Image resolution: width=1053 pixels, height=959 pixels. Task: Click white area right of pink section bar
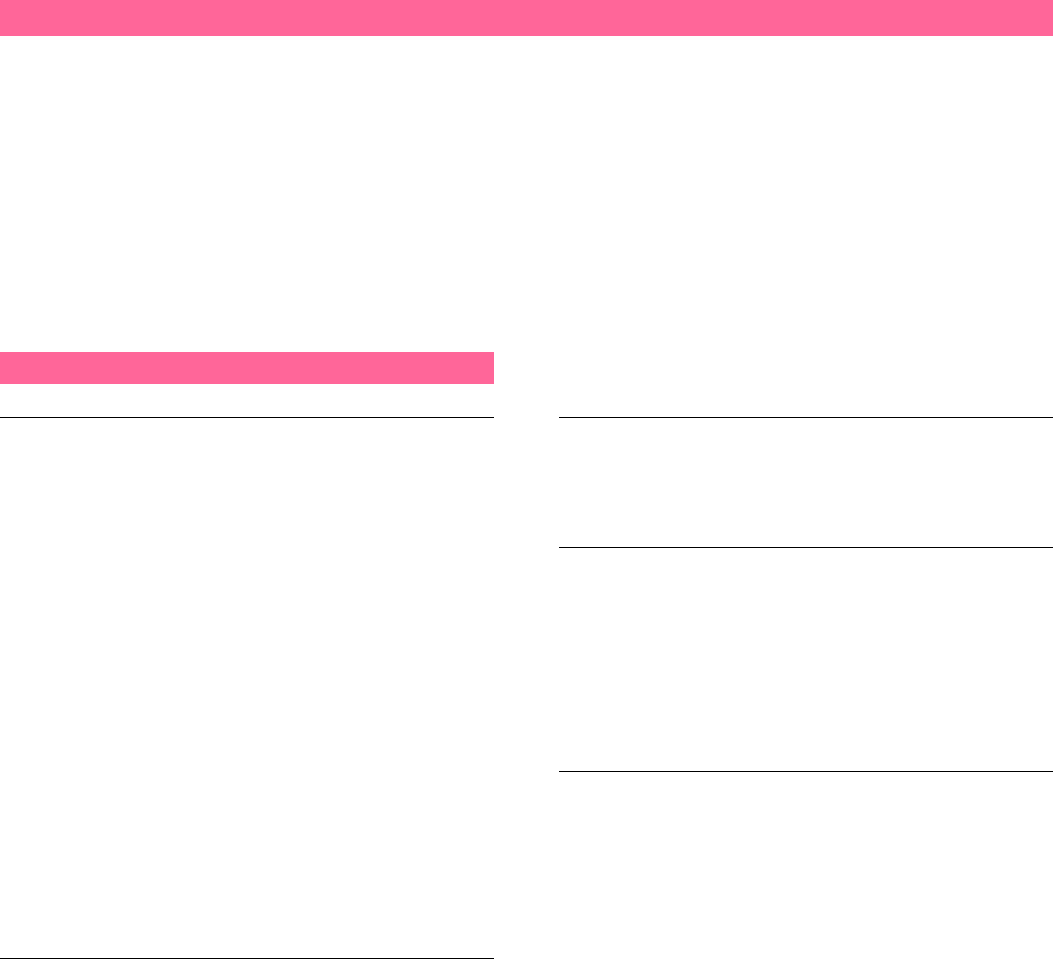coord(774,367)
